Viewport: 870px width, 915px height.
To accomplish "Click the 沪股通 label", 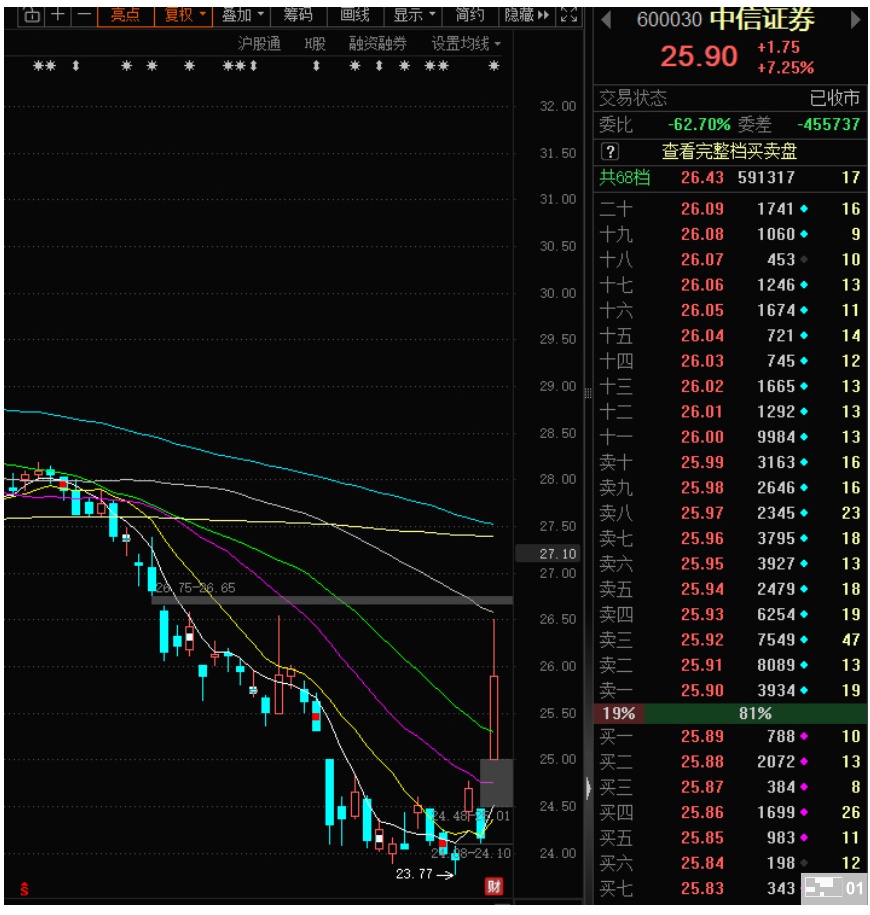I will pos(259,43).
